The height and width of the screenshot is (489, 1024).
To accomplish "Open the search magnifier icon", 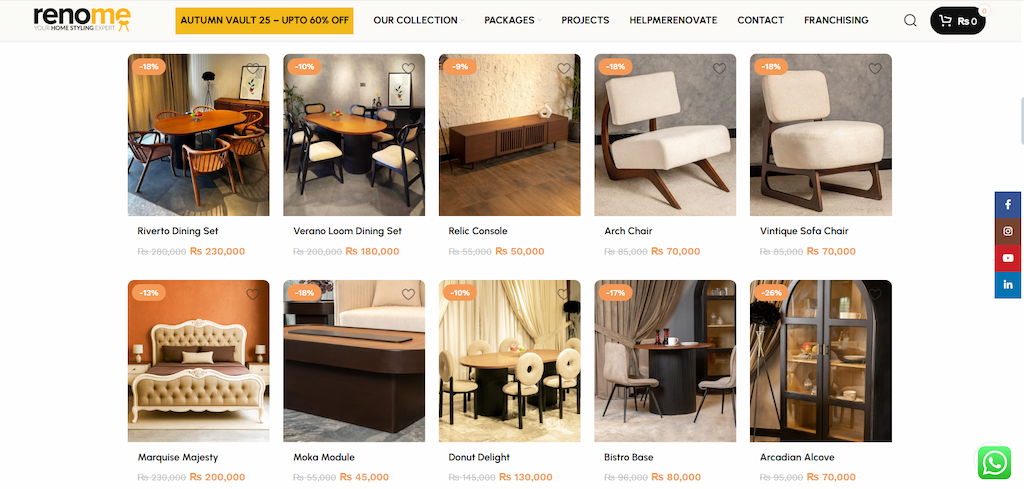I will tap(910, 20).
